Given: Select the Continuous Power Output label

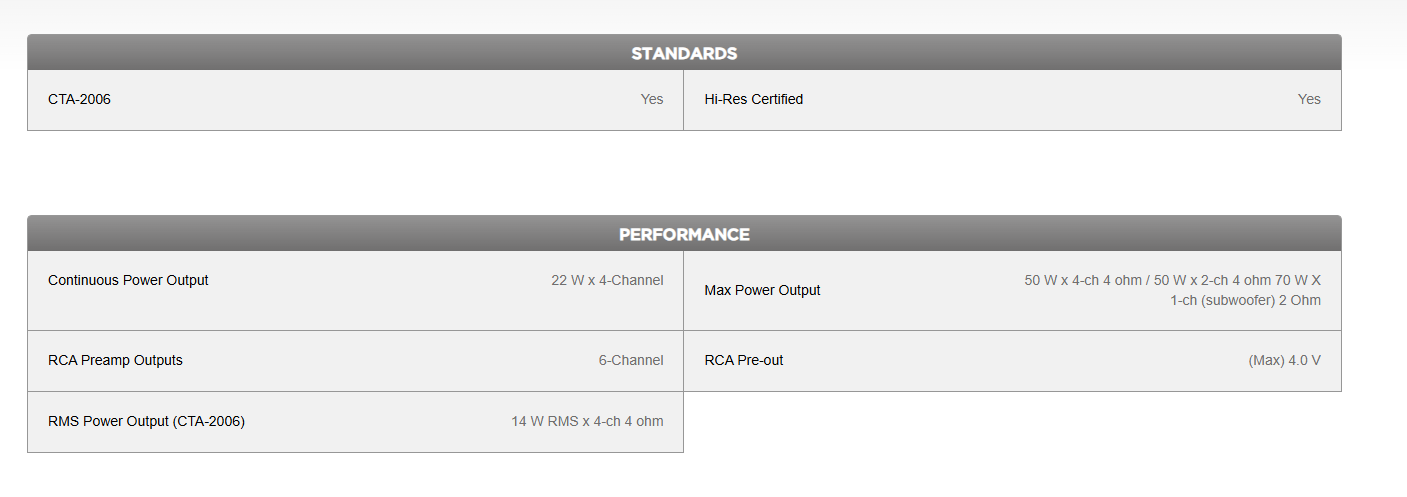Looking at the screenshot, I should [128, 280].
